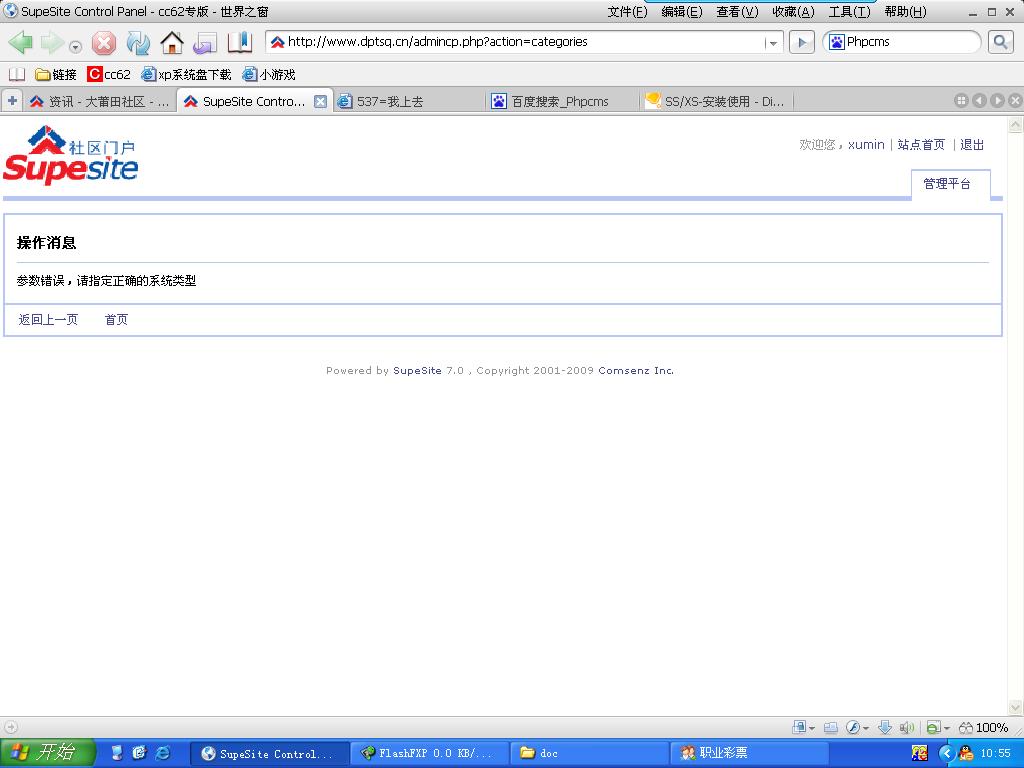Viewport: 1024px width, 768px height.
Task: Click the green Back arrow button
Action: coord(20,42)
